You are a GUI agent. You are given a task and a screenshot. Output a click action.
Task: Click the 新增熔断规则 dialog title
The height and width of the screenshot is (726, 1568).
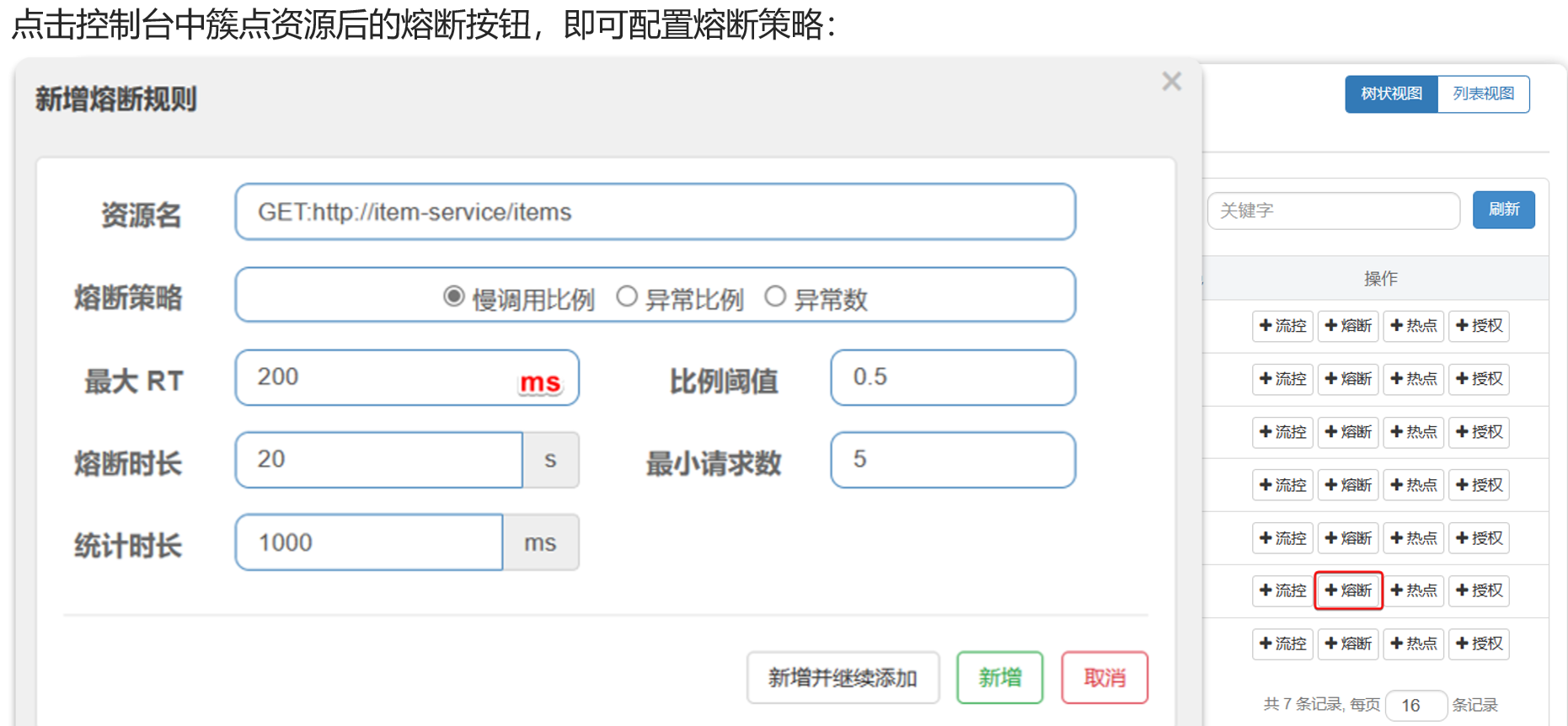pyautogui.click(x=116, y=99)
